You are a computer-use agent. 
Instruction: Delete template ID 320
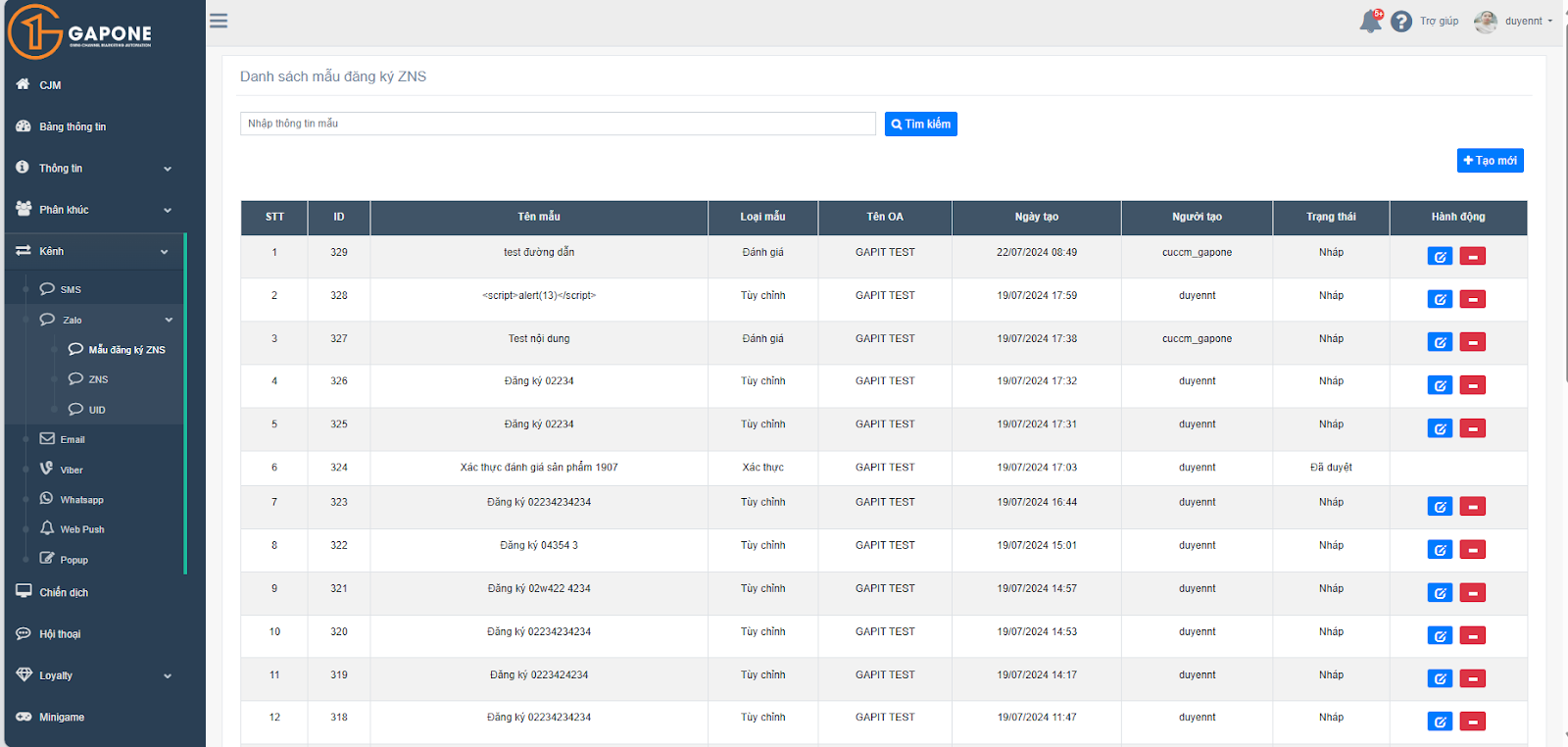(1473, 636)
